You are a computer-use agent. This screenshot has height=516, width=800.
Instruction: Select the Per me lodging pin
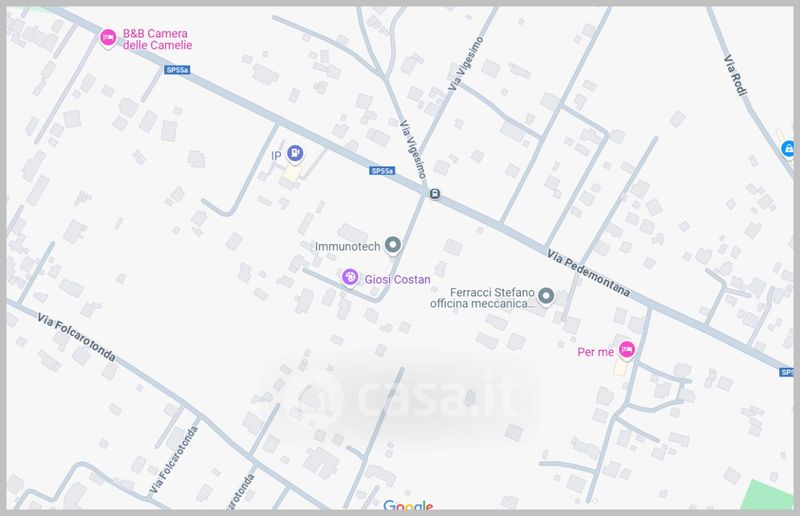627,350
